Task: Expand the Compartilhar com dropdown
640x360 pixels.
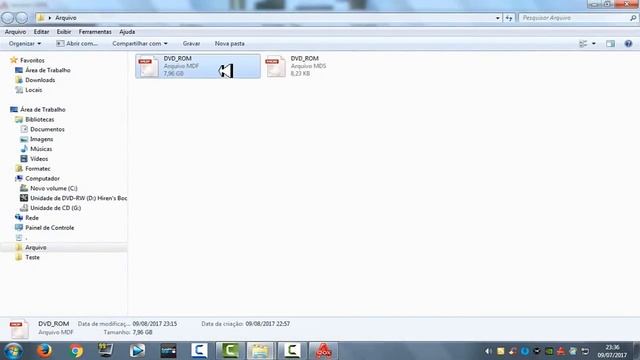Action: pyautogui.click(x=140, y=44)
